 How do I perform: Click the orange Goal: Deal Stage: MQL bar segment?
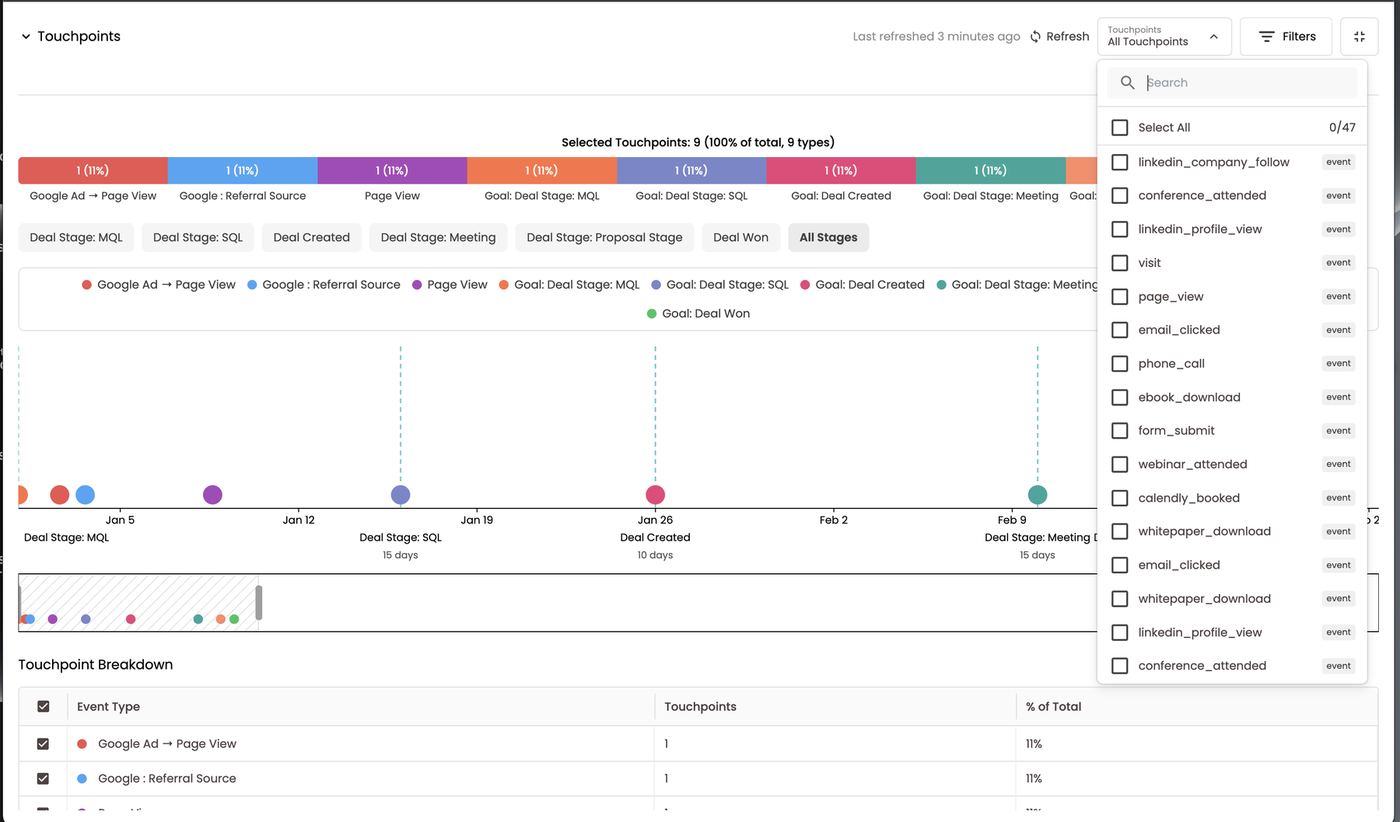pyautogui.click(x=542, y=171)
